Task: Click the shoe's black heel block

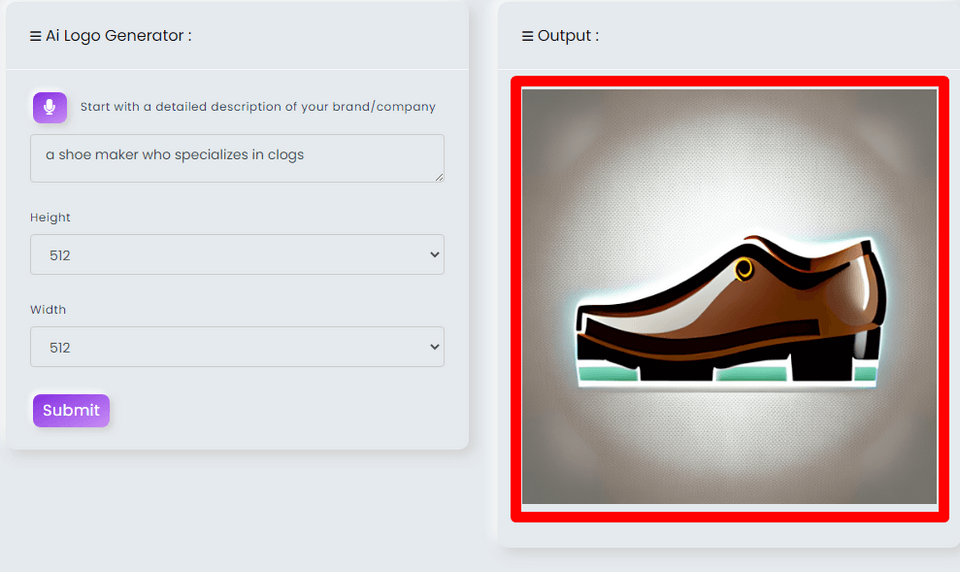Action: pos(822,363)
